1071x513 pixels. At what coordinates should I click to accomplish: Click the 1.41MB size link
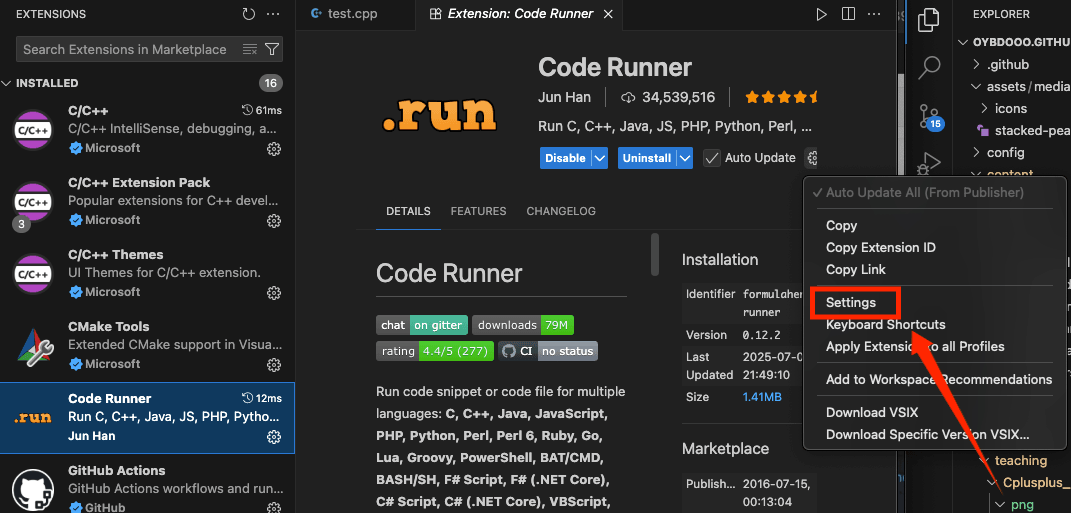[762, 397]
